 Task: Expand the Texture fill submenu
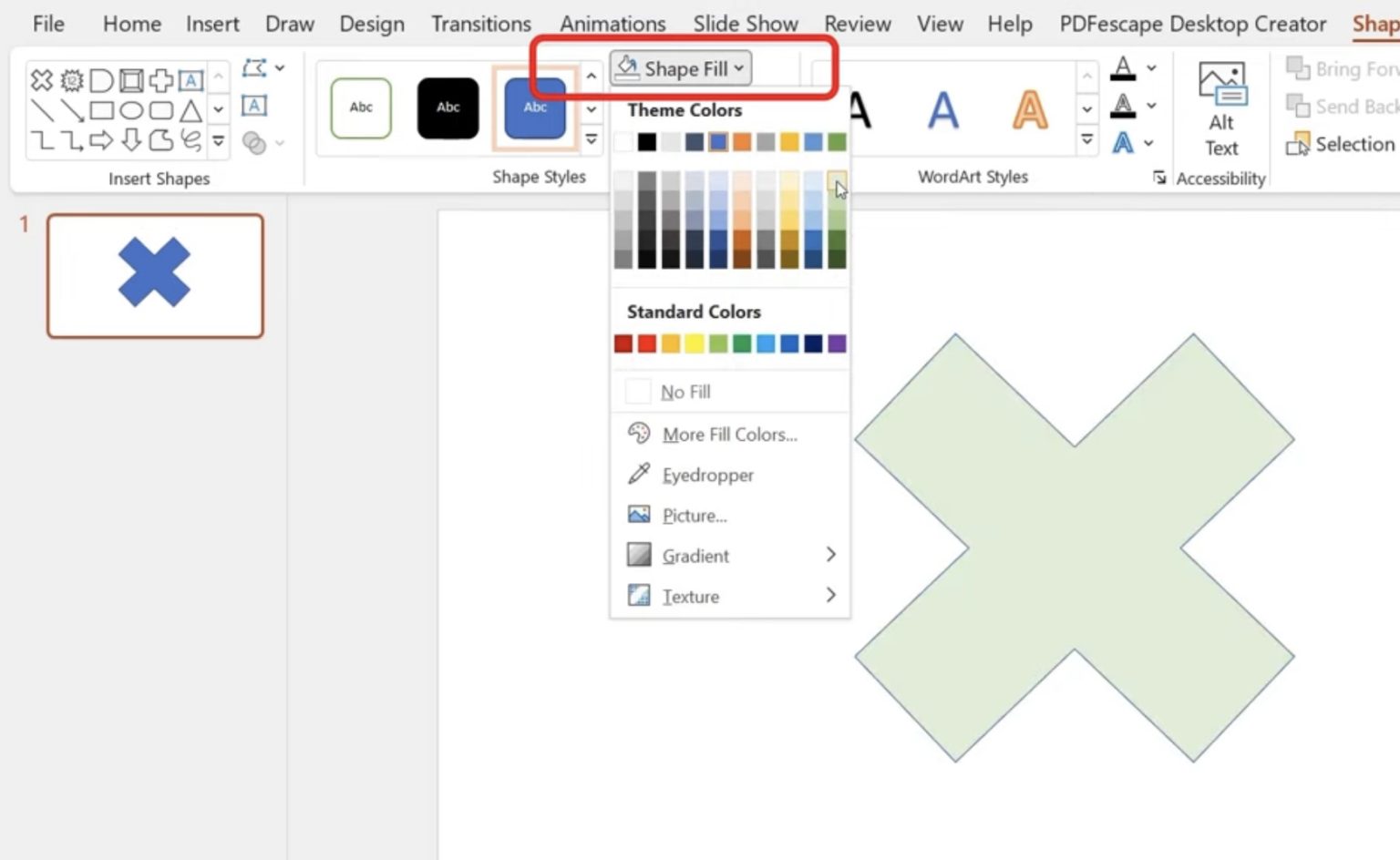tap(691, 596)
